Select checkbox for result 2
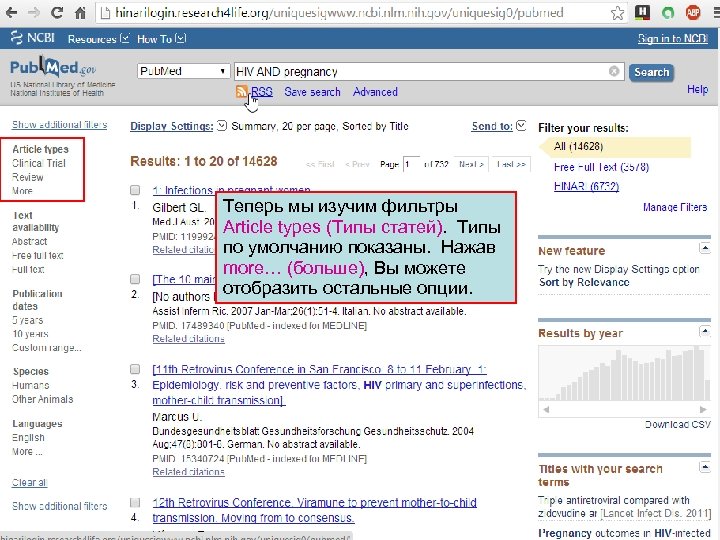 point(135,279)
